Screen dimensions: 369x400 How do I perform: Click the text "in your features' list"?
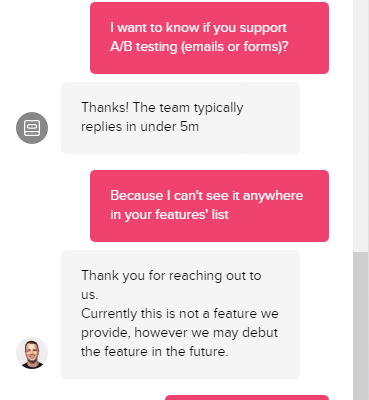[x=169, y=215]
